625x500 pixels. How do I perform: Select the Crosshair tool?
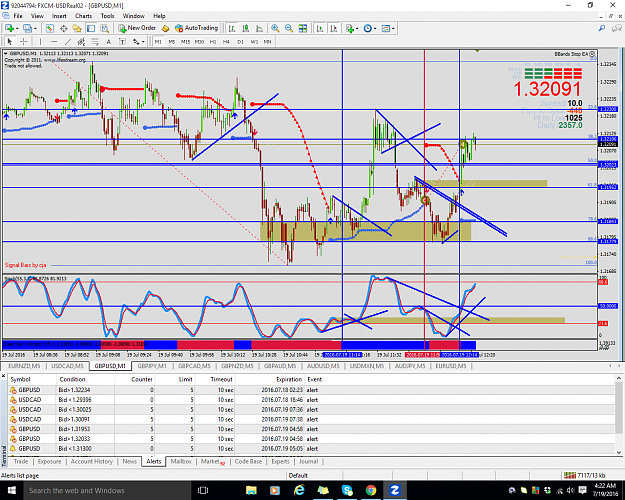[24, 41]
